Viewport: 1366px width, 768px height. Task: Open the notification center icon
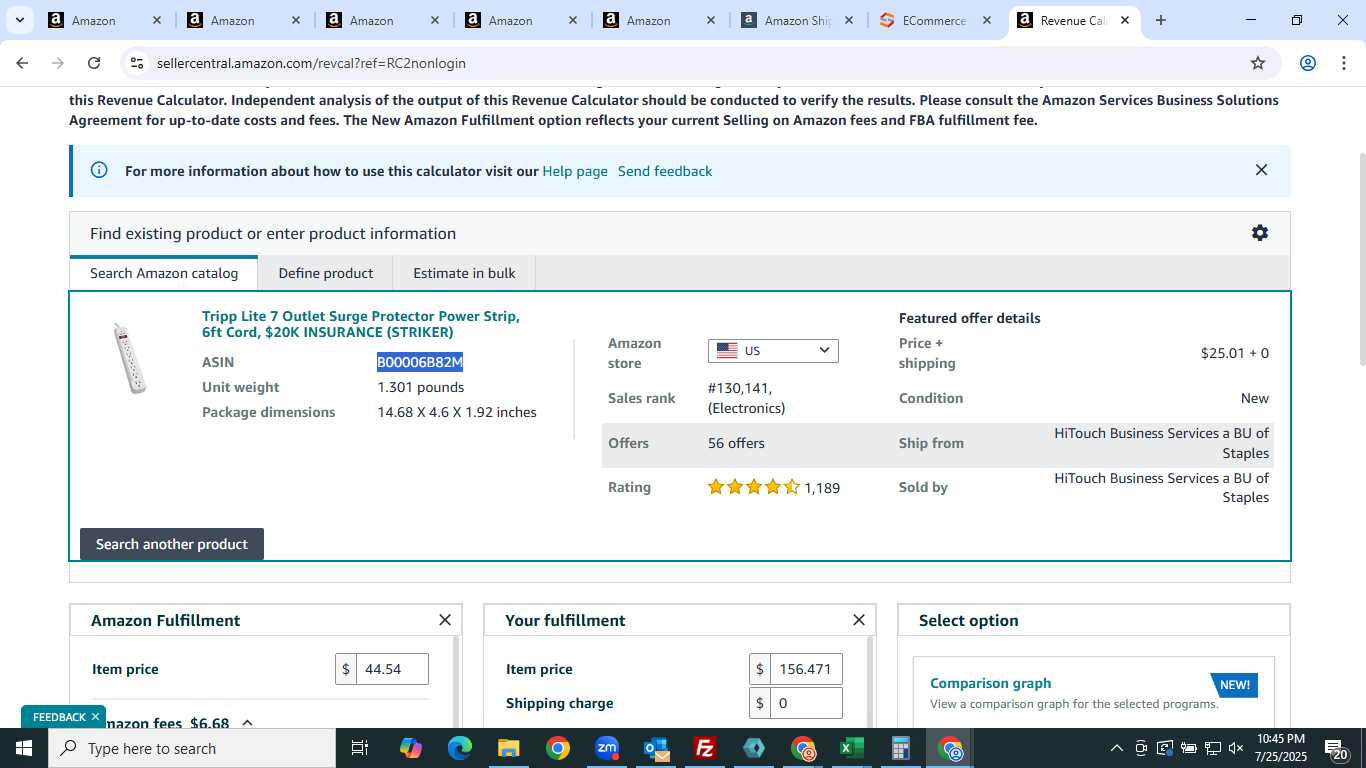tap(1337, 748)
